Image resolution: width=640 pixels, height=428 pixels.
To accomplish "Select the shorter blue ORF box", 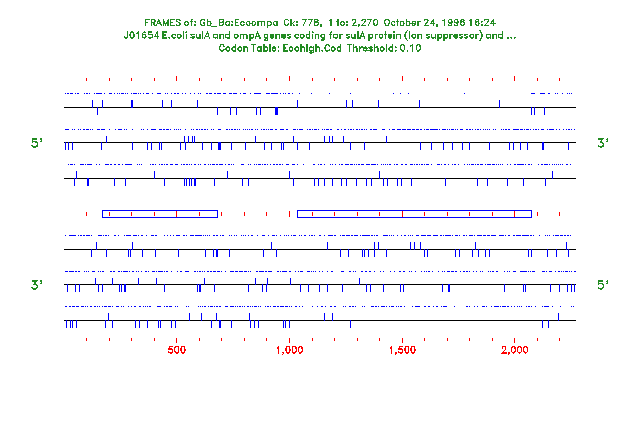I will 160,213.
